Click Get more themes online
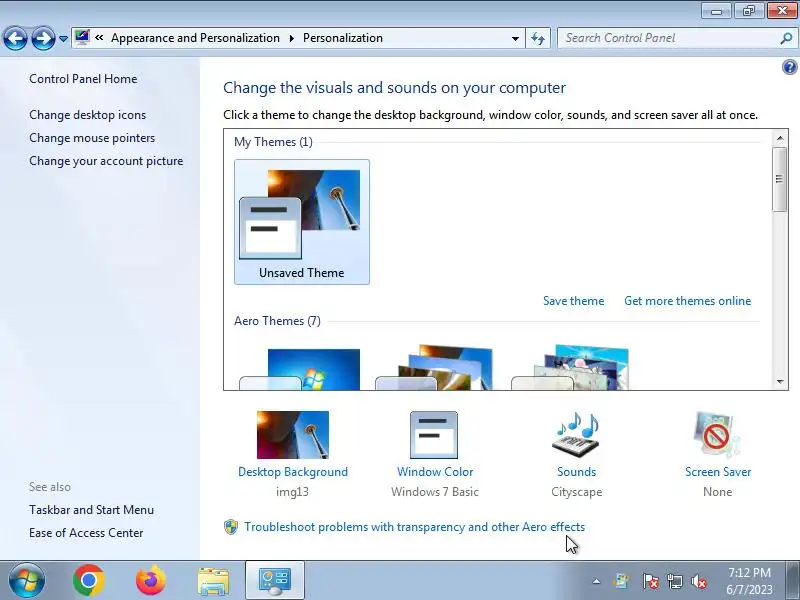The height and width of the screenshot is (600, 800). click(687, 301)
